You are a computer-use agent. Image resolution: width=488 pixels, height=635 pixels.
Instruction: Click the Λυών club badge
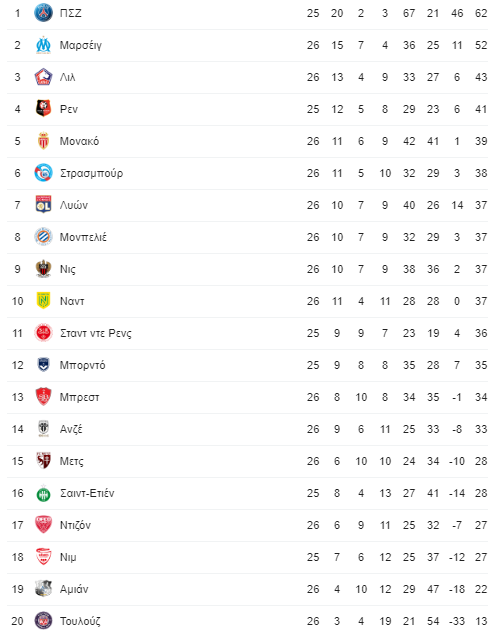click(x=43, y=205)
